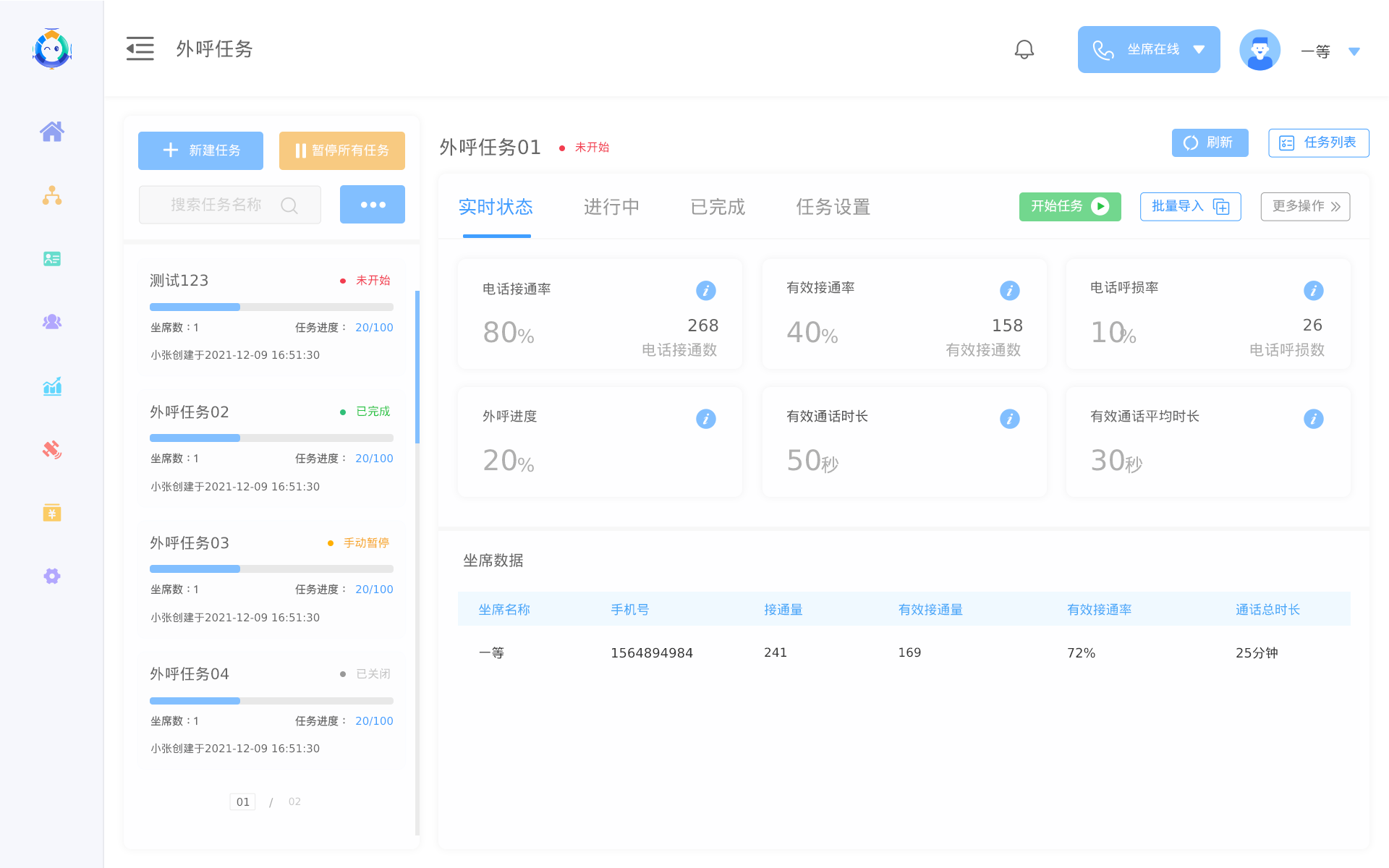Click the 手机号 column header
The width and height of the screenshot is (1389, 868).
tap(629, 610)
